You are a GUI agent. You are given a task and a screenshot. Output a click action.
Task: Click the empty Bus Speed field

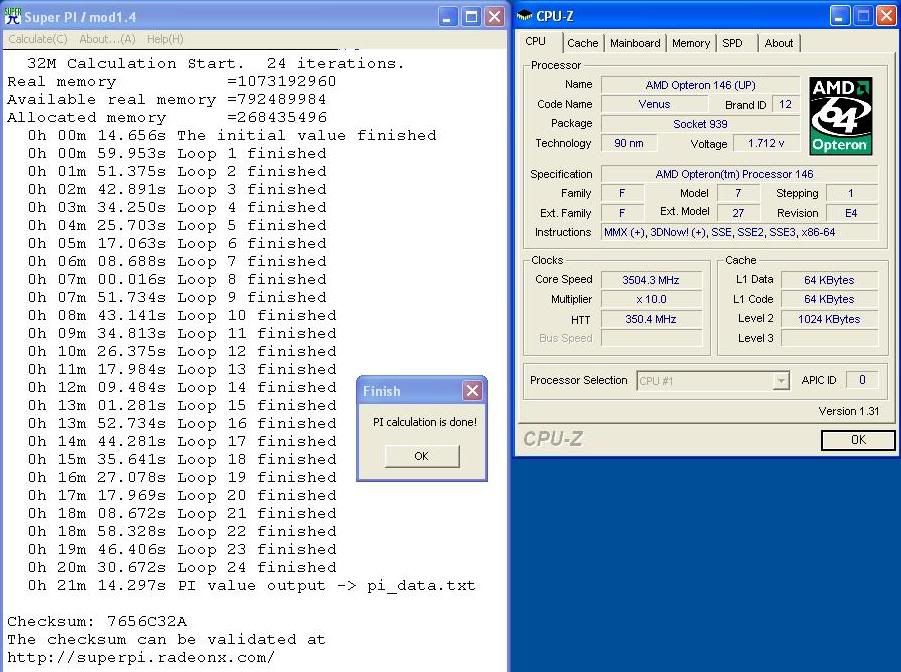click(651, 338)
